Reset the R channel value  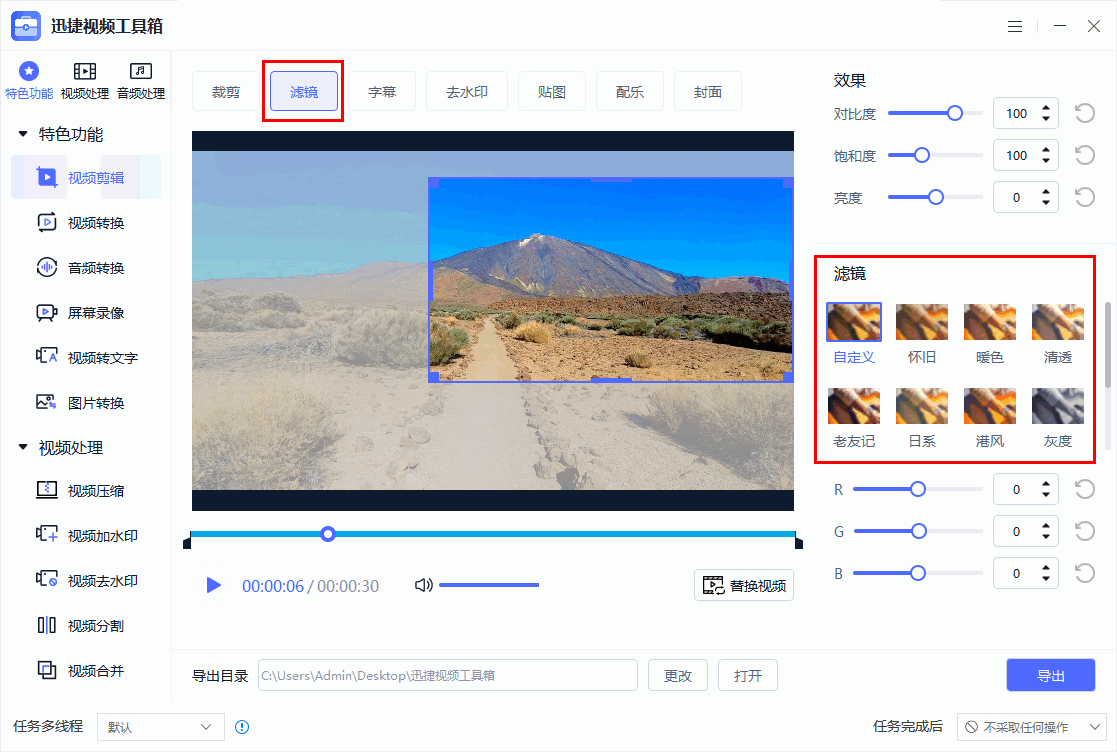click(1084, 489)
